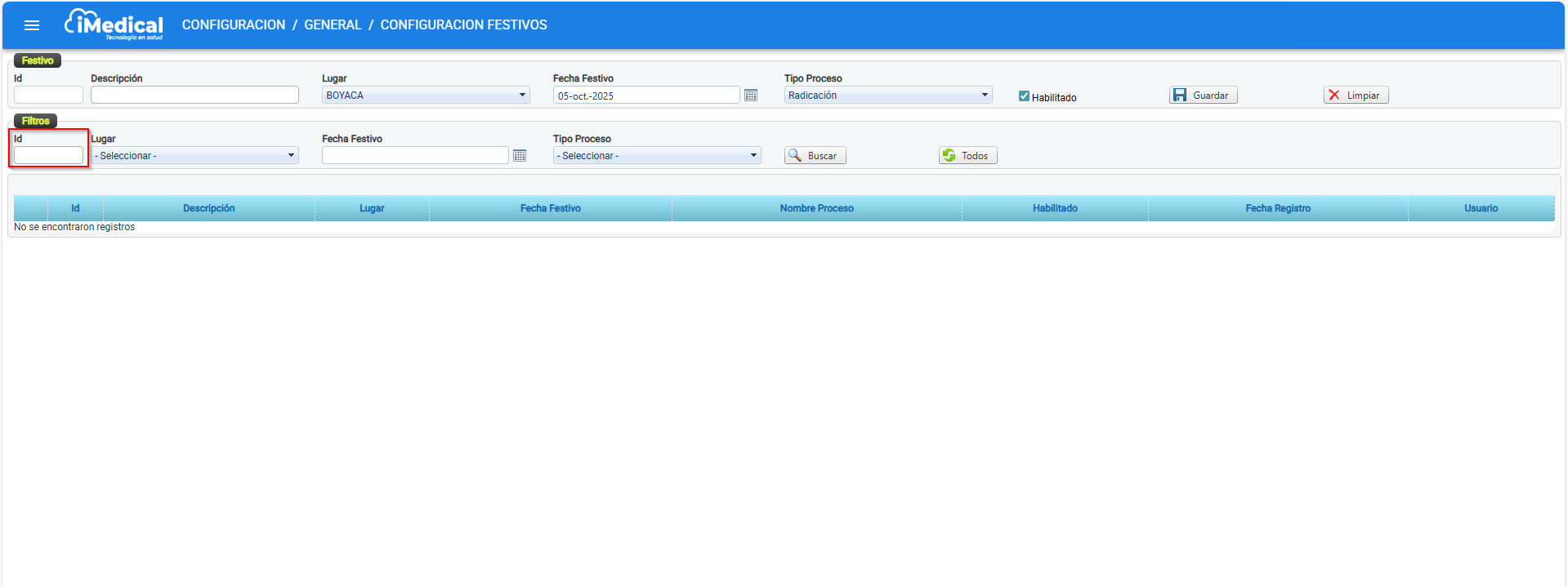Open the hamburger navigation menu
The image size is (1568, 587).
point(32,25)
